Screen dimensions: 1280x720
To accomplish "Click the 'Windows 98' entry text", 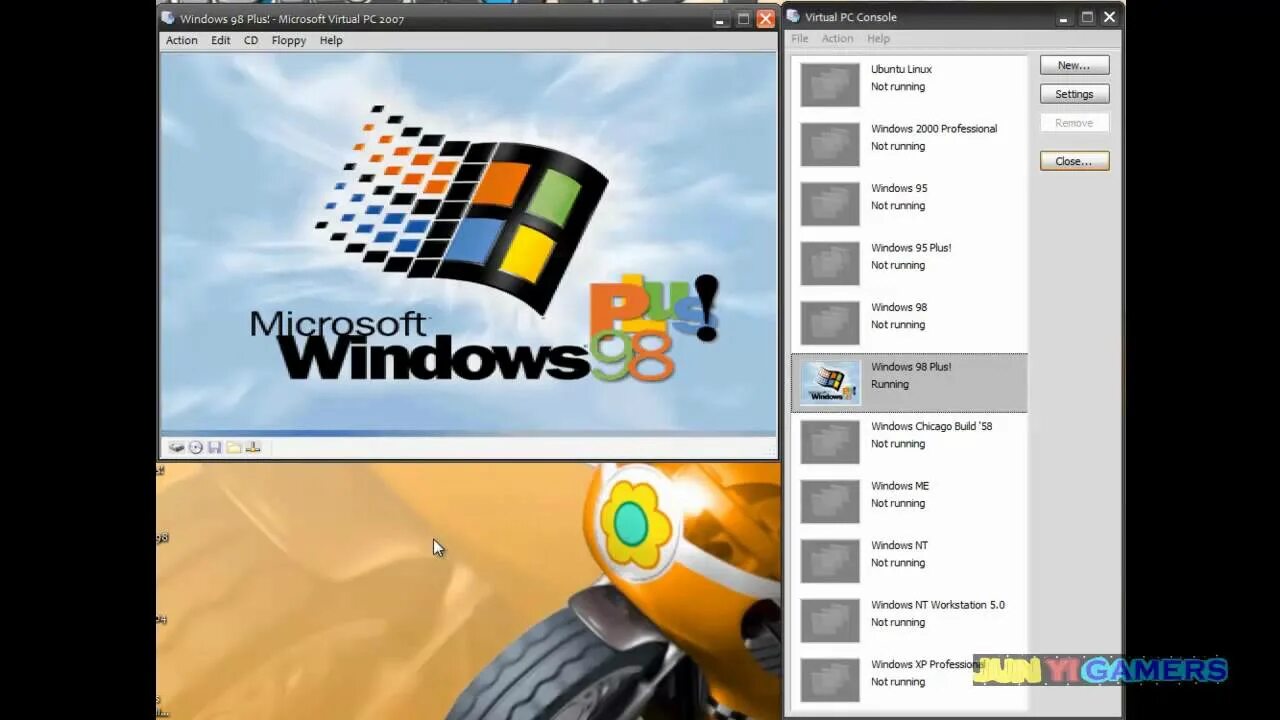I will point(899,307).
